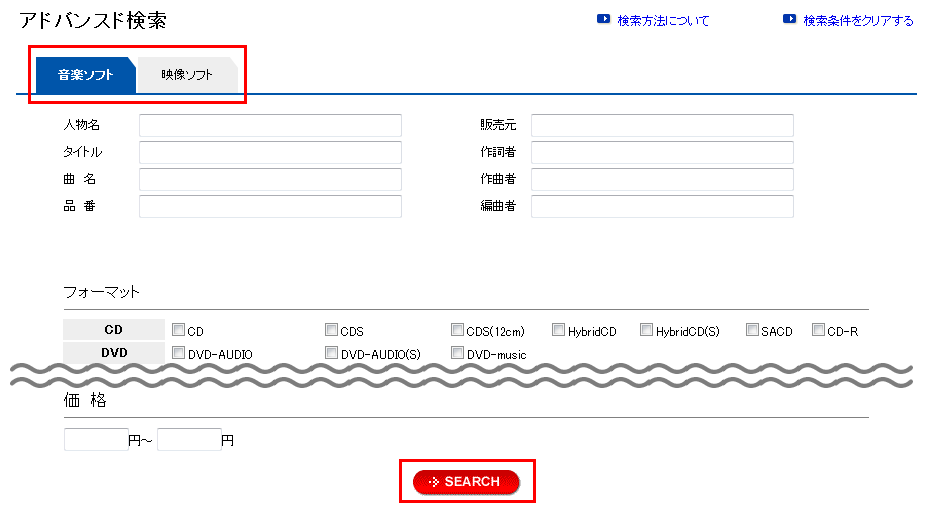Viewport: 933px width, 505px height.
Task: Click the DVD row header cell
Action: [114, 353]
